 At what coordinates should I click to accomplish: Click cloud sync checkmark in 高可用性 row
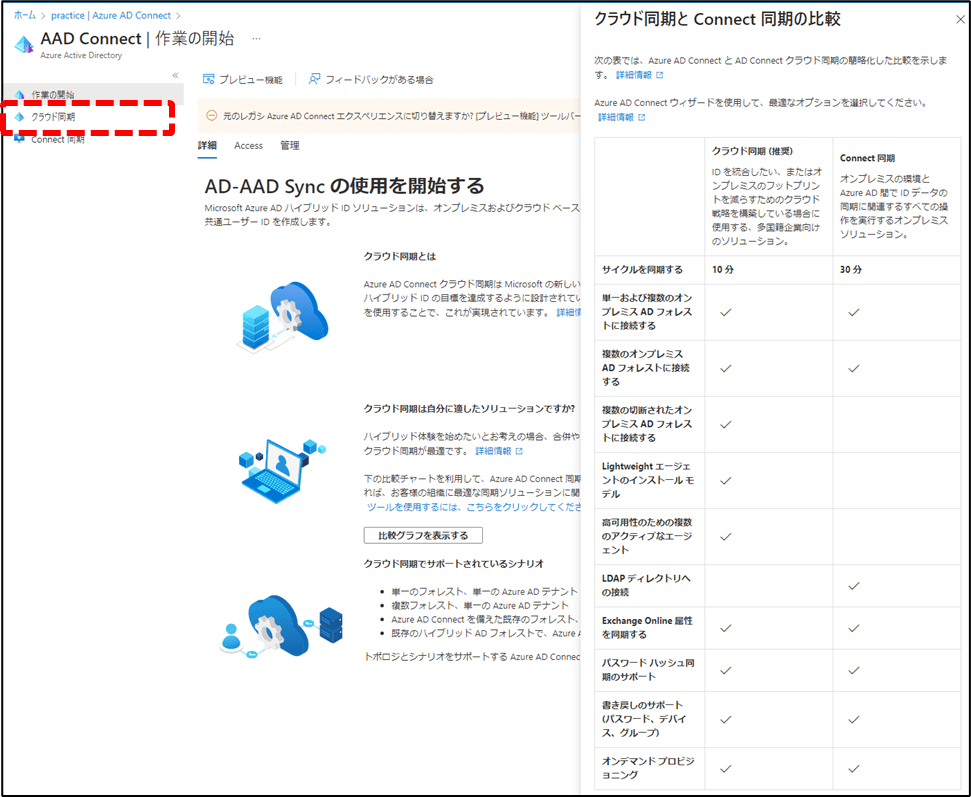pyautogui.click(x=725, y=536)
